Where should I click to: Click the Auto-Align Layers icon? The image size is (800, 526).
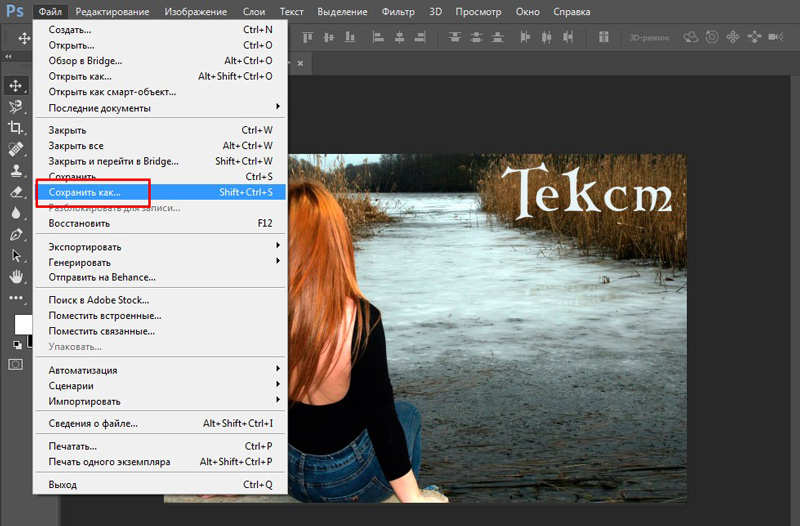point(604,37)
